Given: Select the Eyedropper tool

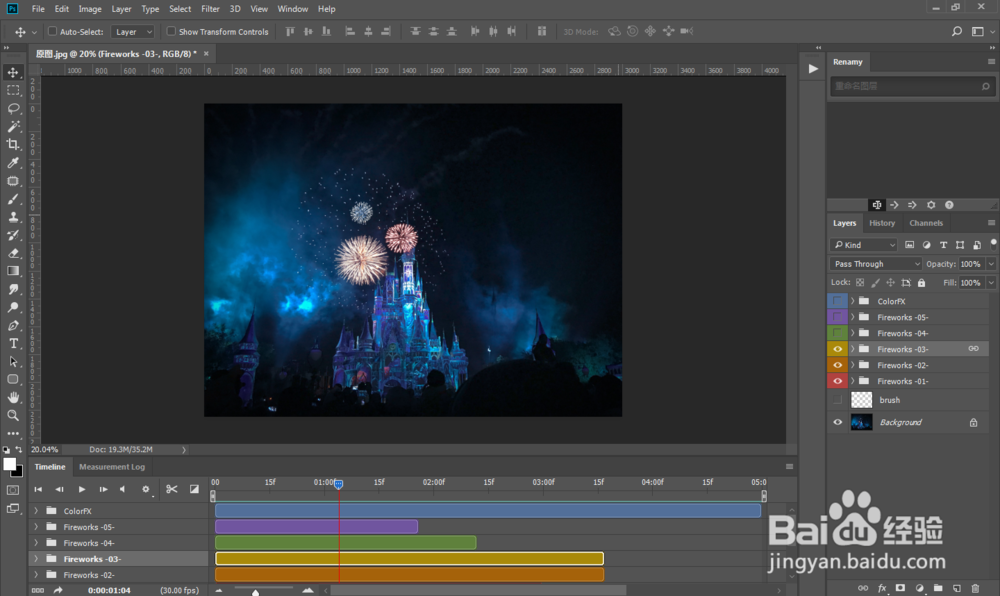Looking at the screenshot, I should (13, 163).
